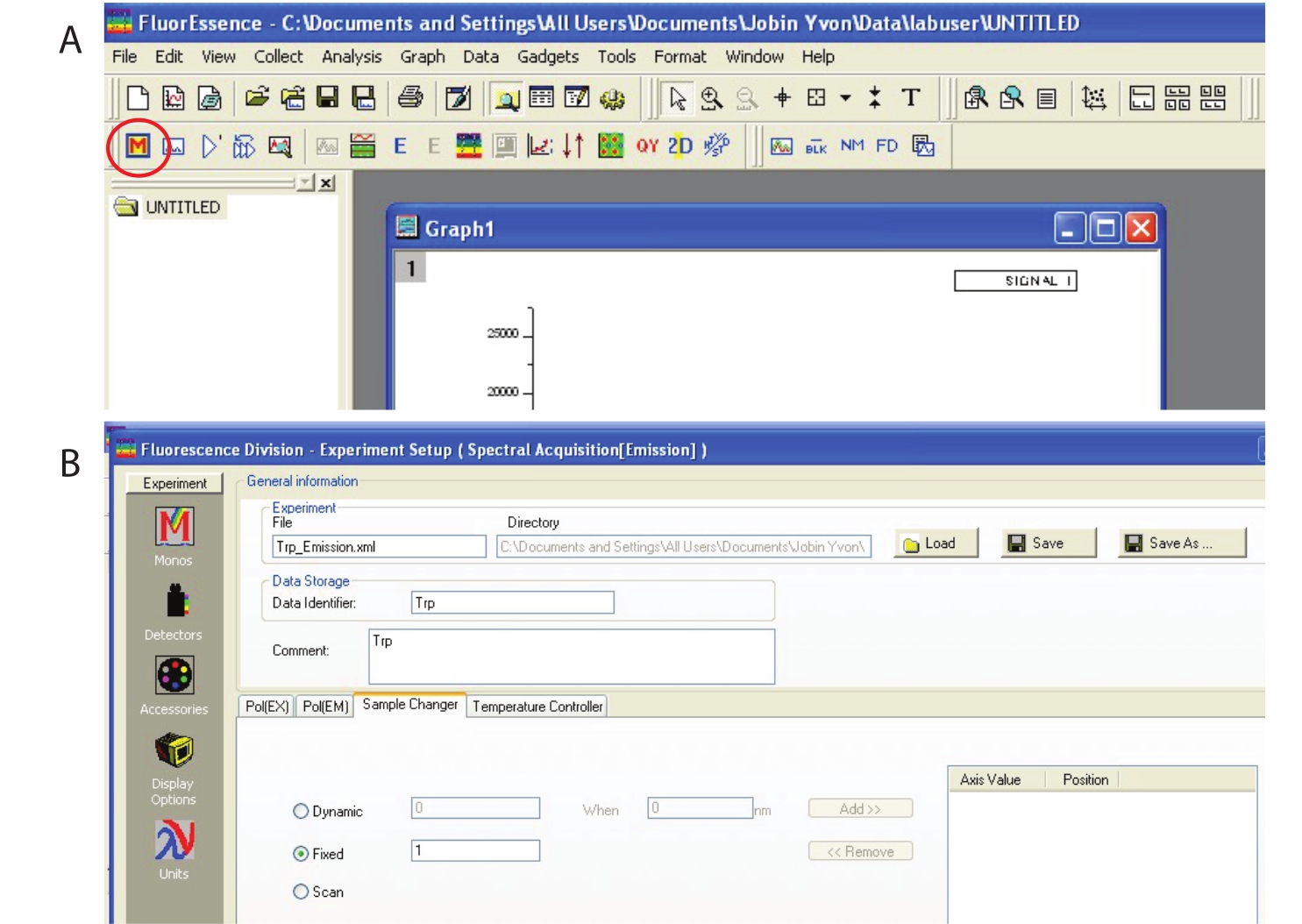Click the Experiment button above Monos
Image resolution: width=1302 pixels, height=924 pixels.
point(174,483)
